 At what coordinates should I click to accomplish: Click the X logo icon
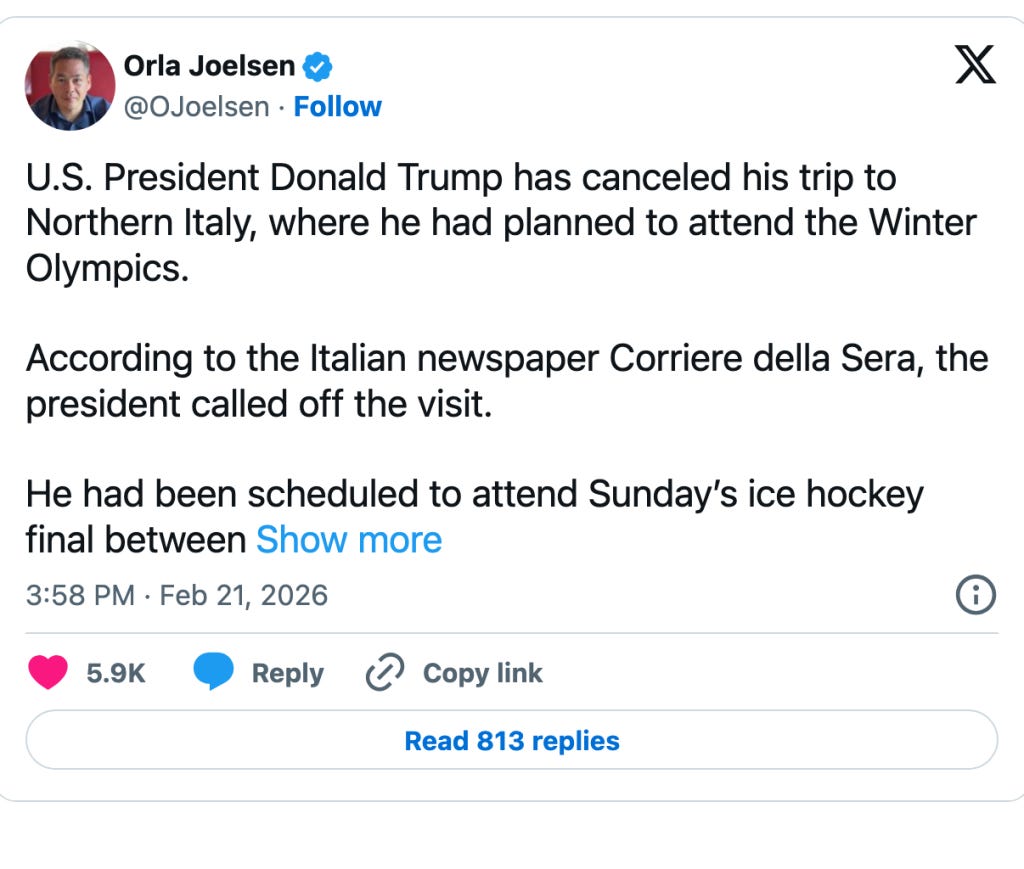(974, 66)
